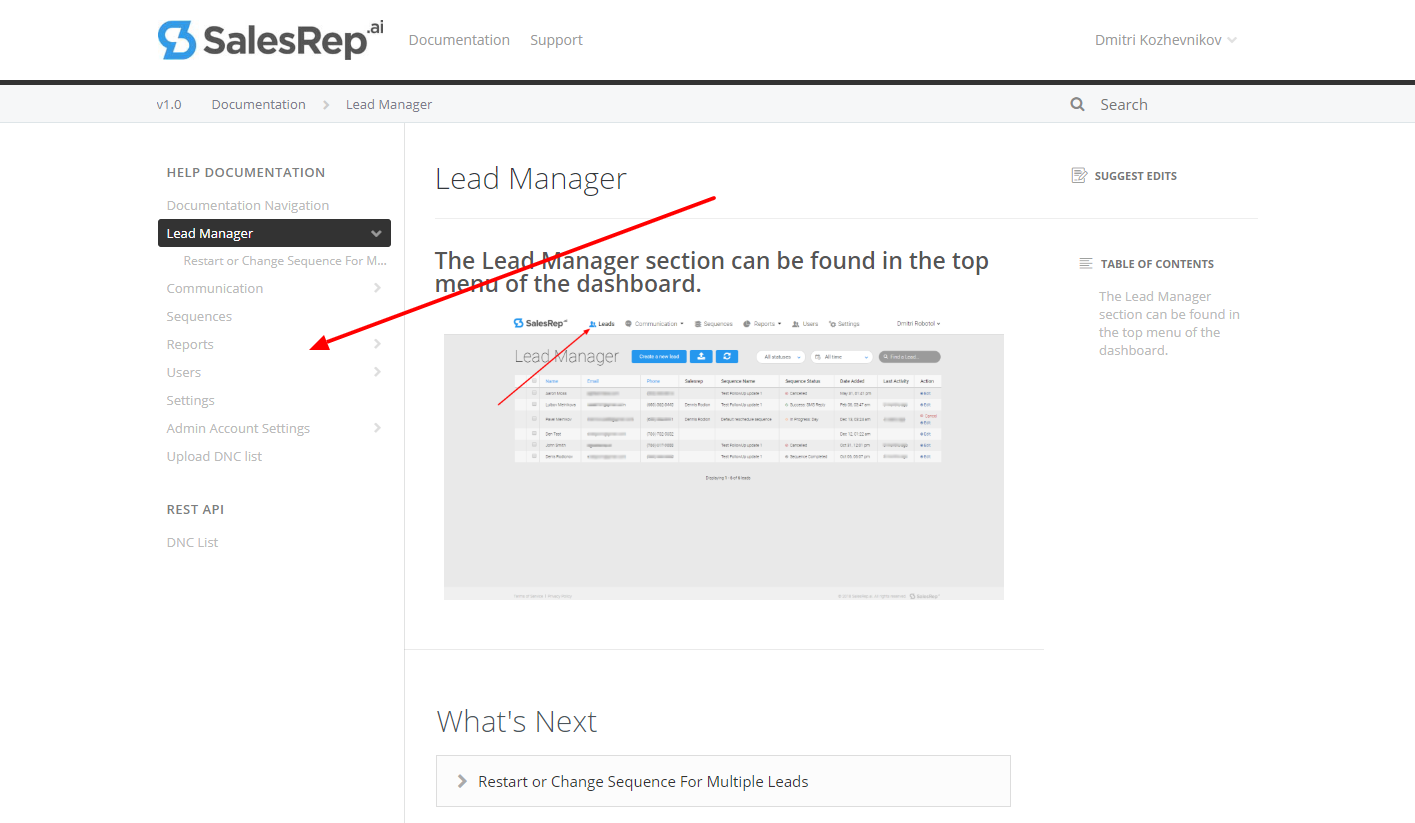The width and height of the screenshot is (1415, 823).
Task: Open Restart or Change Sequence For Multiple Leads card
Action: pyautogui.click(x=723, y=781)
